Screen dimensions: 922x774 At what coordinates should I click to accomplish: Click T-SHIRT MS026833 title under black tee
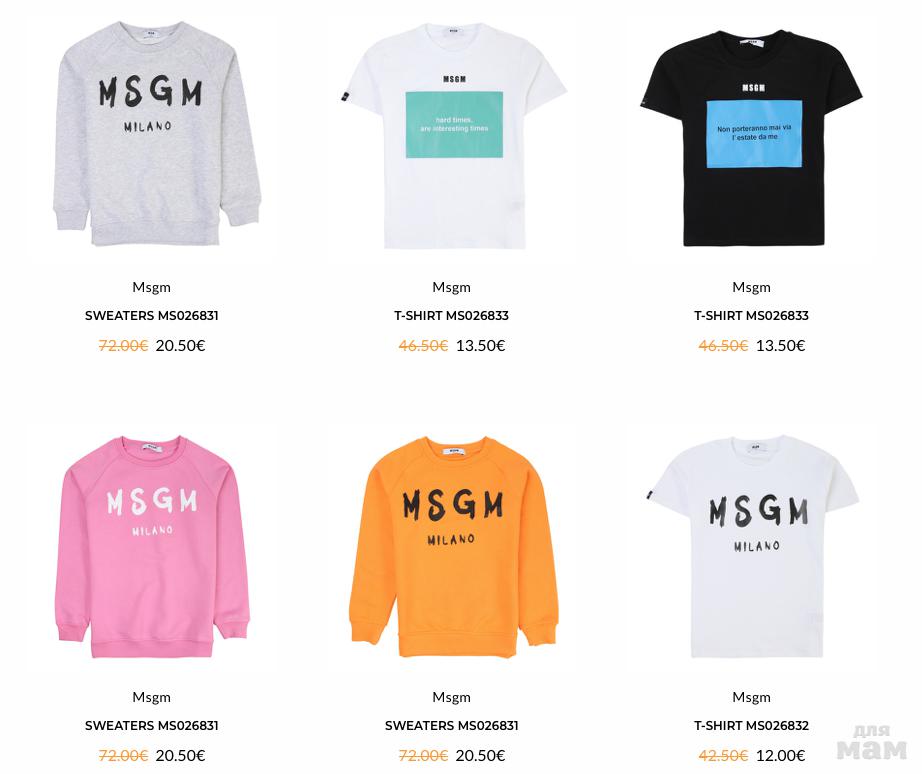pyautogui.click(x=751, y=316)
